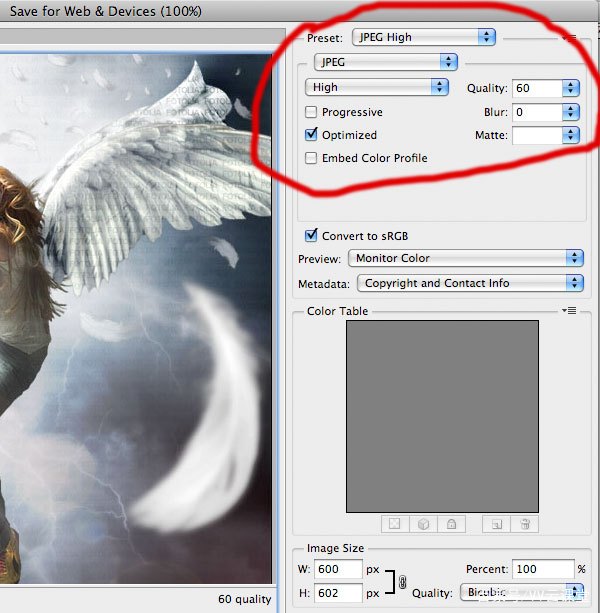The height and width of the screenshot is (613, 600).
Task: Open the Matte color dropdown arrow
Action: point(571,135)
